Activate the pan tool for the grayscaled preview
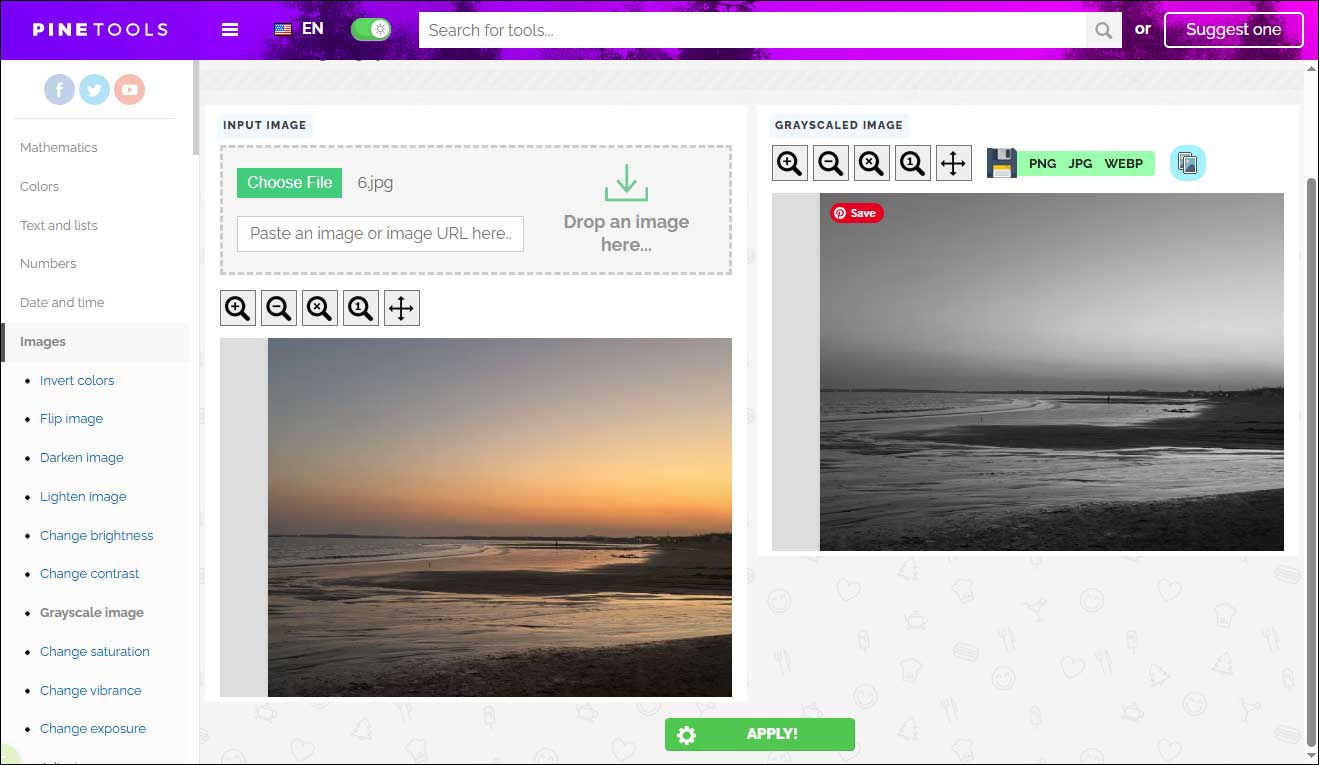This screenshot has width=1319, height=765. 953,162
